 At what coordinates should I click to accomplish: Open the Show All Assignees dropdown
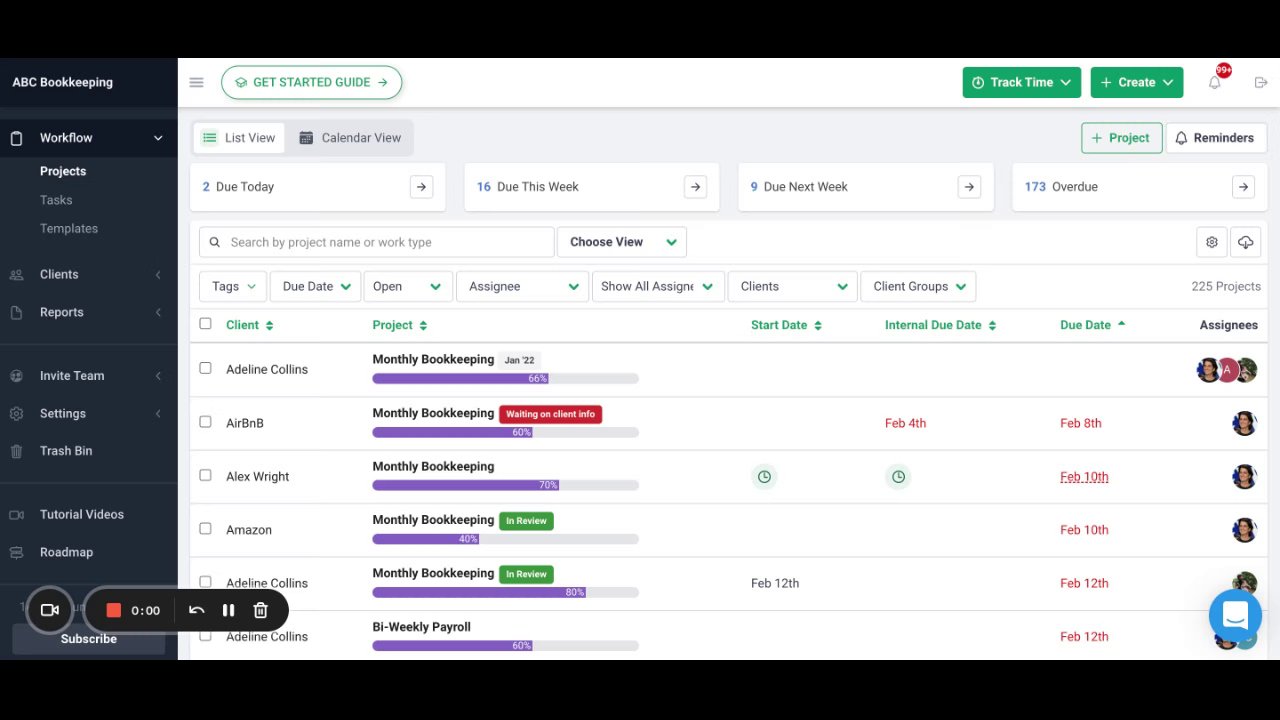point(658,286)
